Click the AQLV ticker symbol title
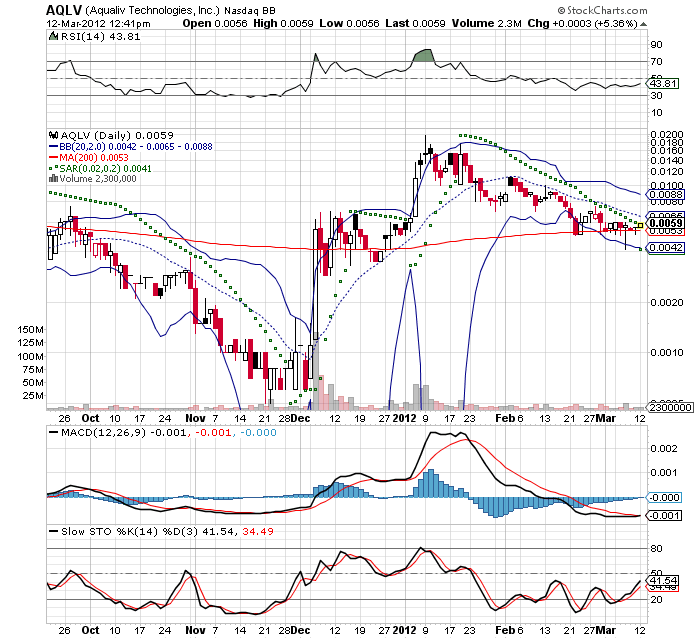 click(x=61, y=8)
